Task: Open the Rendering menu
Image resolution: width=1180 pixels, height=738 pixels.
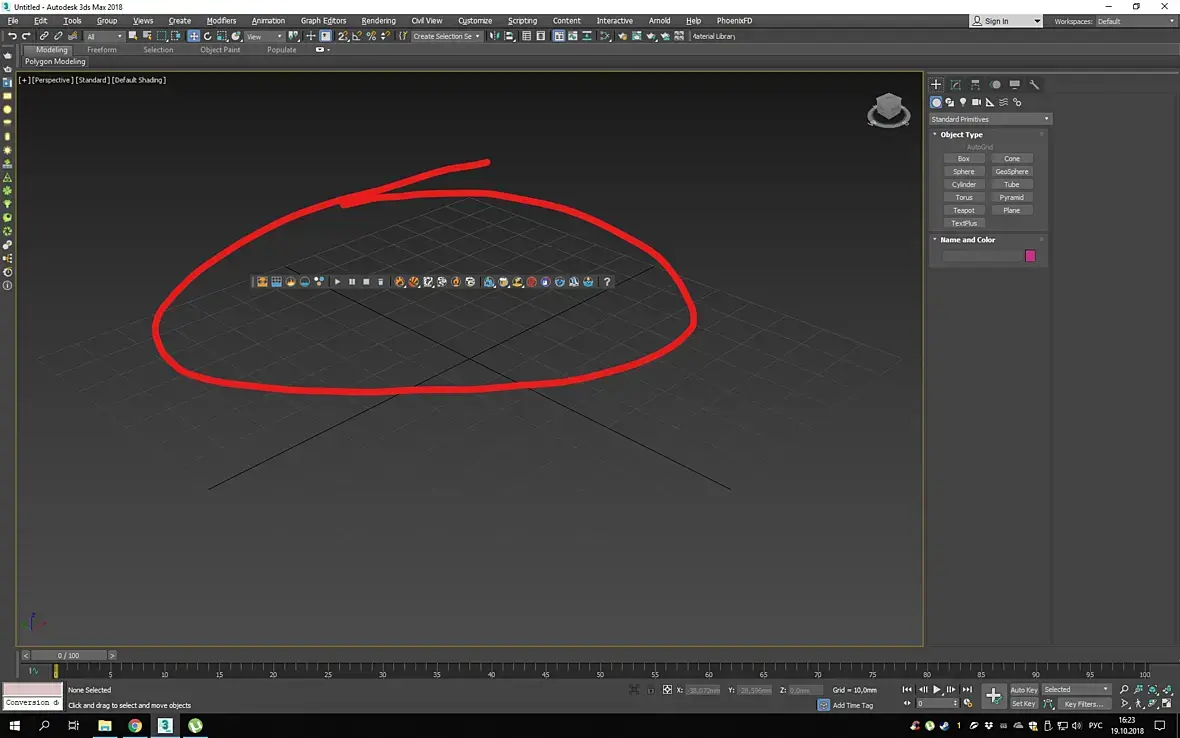Action: (378, 20)
